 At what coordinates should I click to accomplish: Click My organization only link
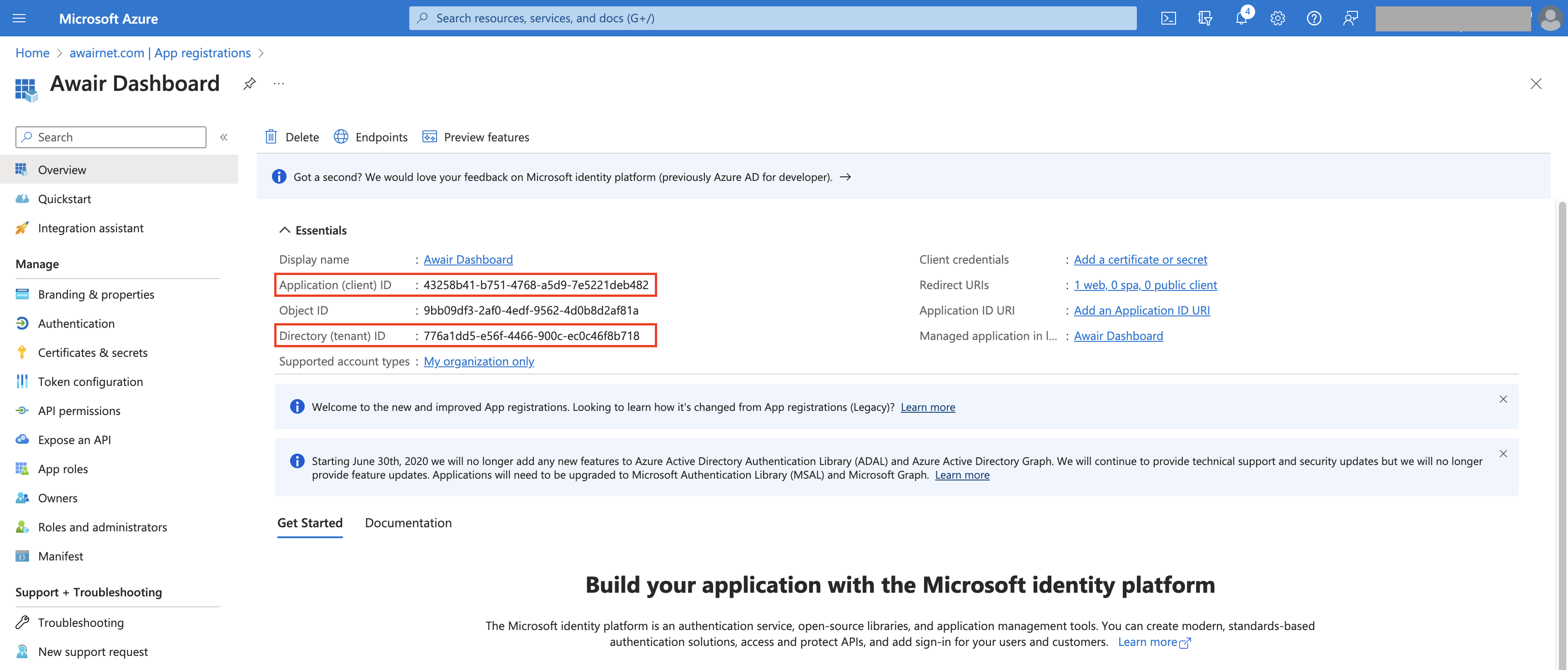click(478, 361)
